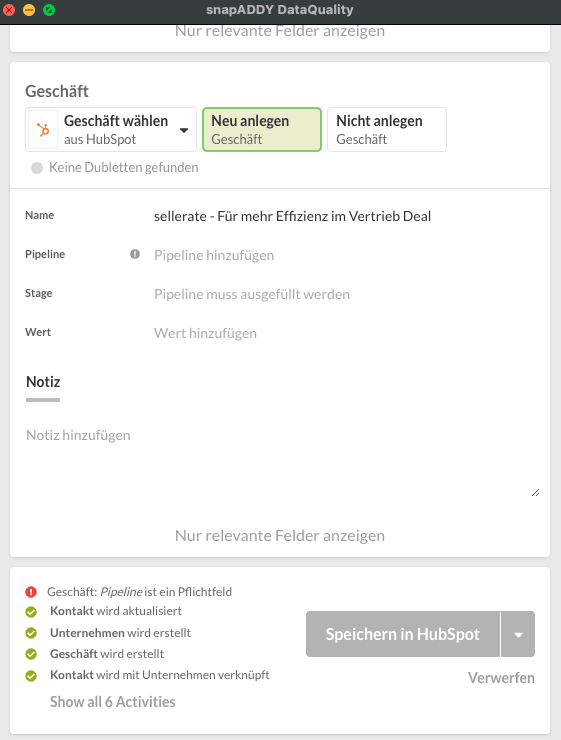Image resolution: width=561 pixels, height=740 pixels.
Task: Click the Pipeline required-field warning icon
Action: click(135, 254)
